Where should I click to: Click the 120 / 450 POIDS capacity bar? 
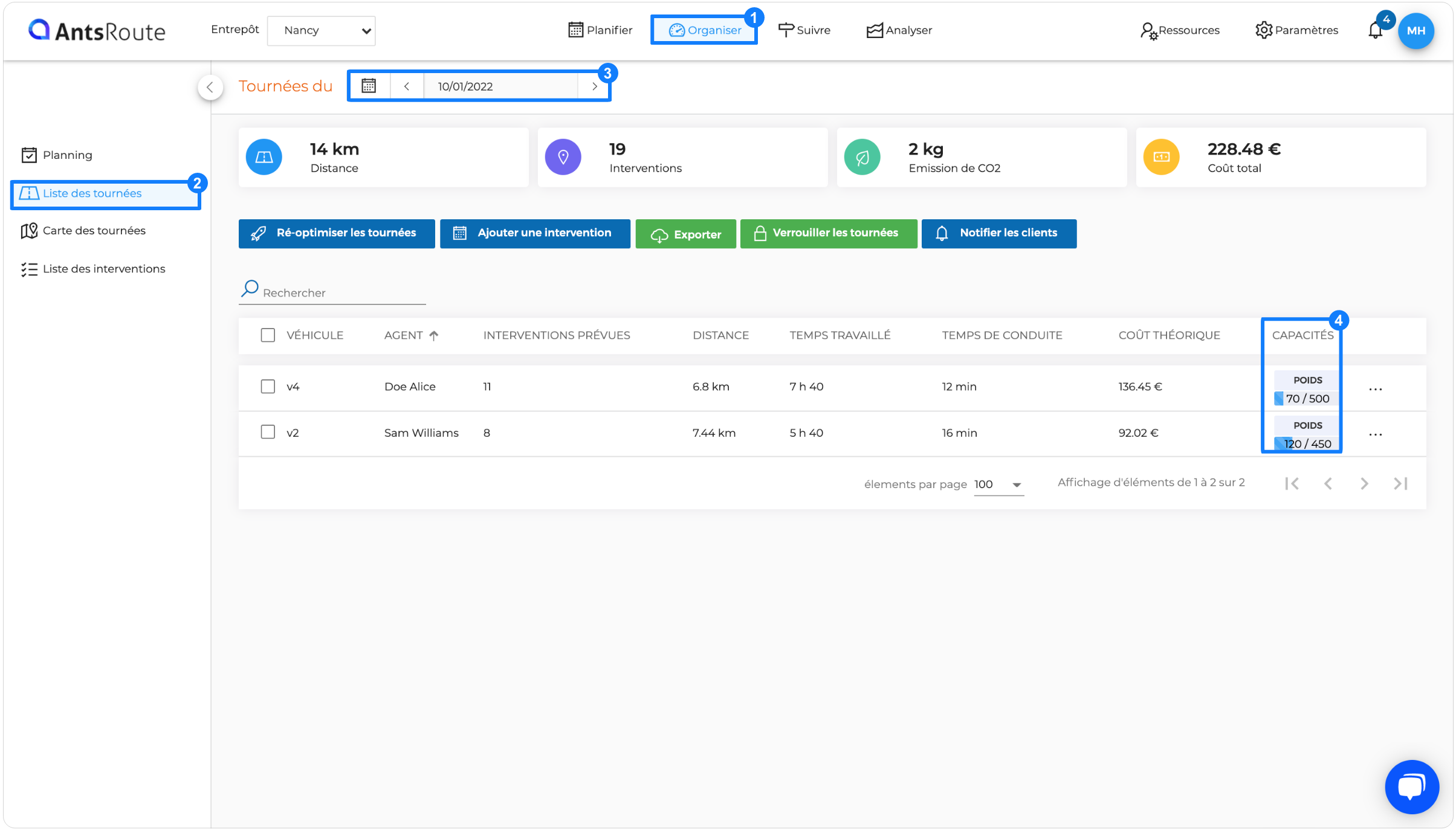pos(1306,444)
